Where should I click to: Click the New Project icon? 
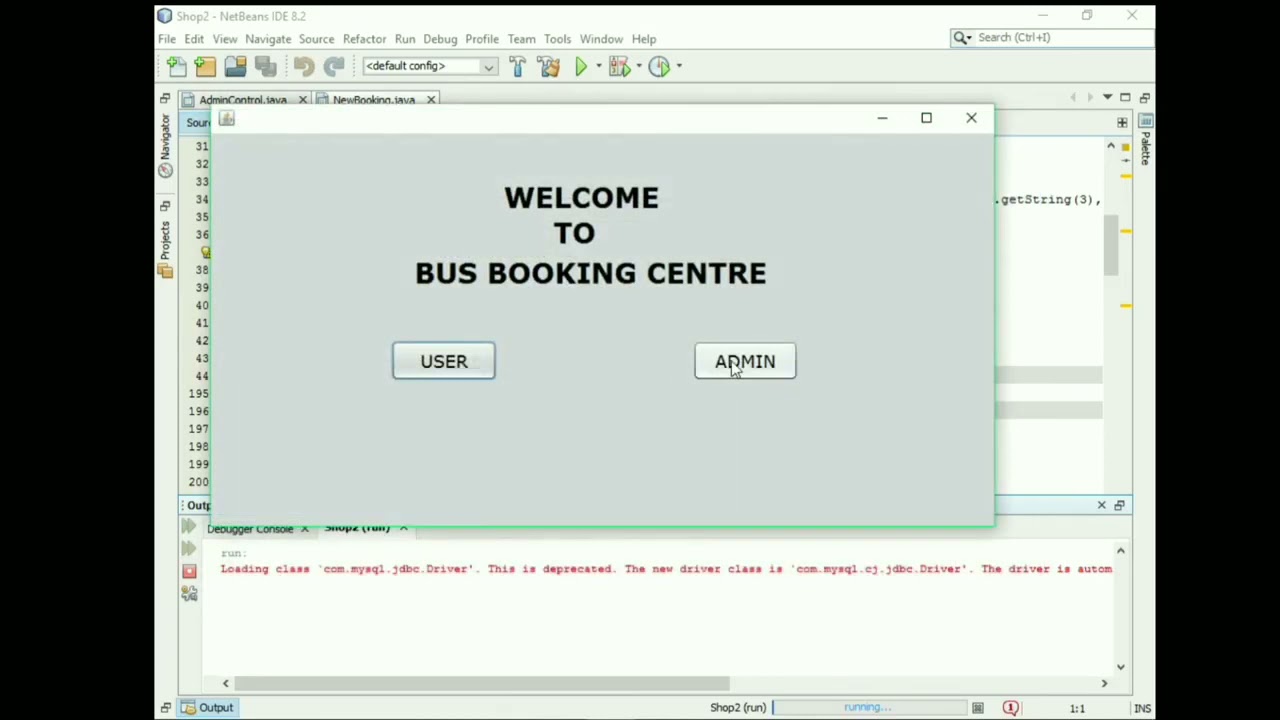click(205, 66)
